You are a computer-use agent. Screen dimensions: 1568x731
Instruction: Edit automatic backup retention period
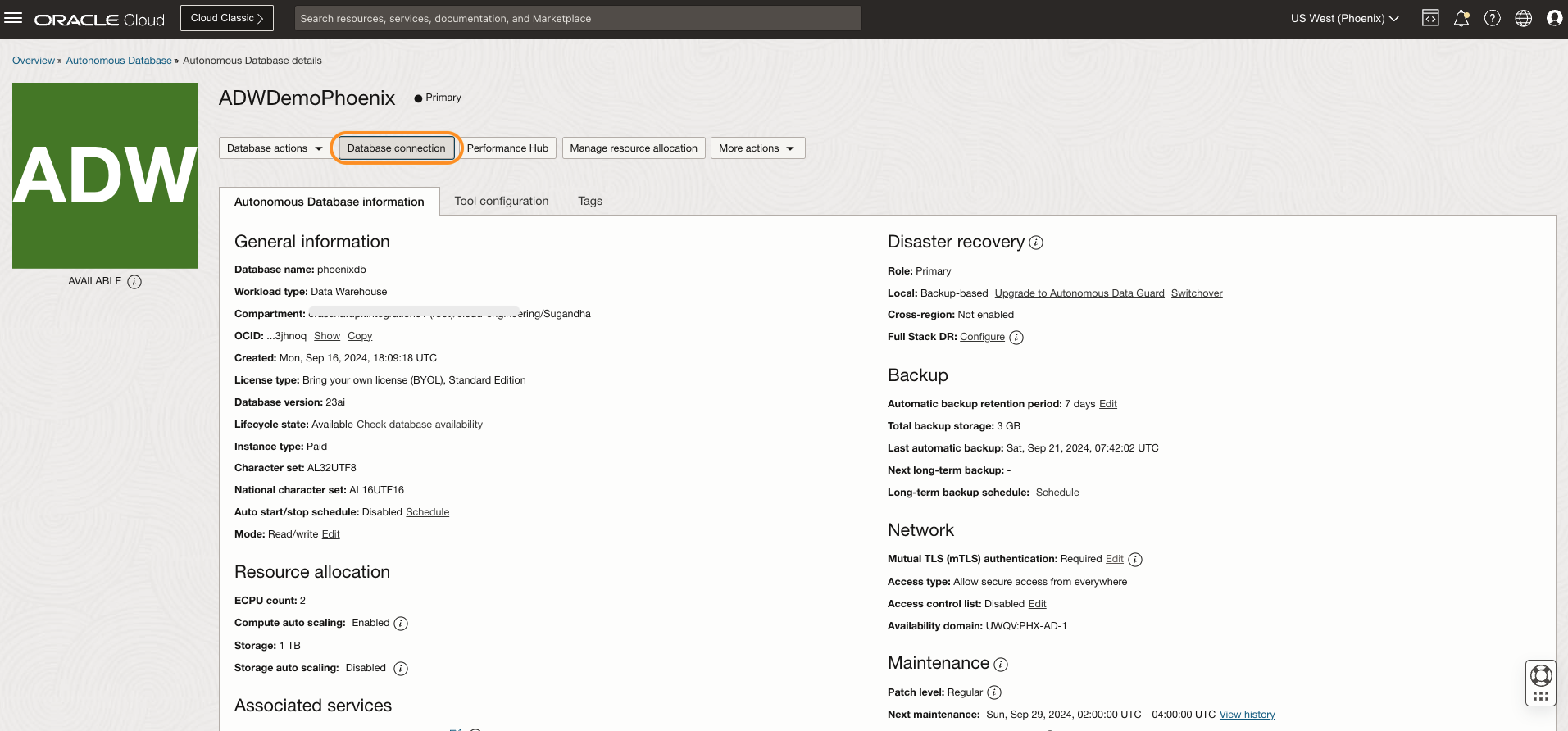(x=1108, y=404)
